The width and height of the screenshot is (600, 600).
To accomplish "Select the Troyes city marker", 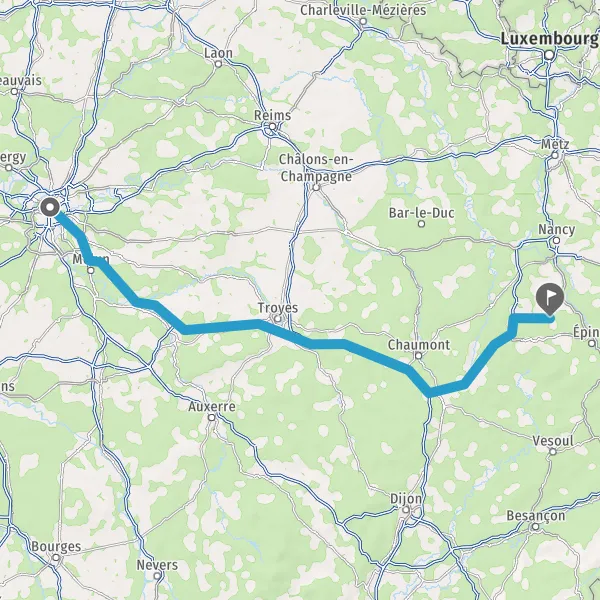I will click(278, 318).
